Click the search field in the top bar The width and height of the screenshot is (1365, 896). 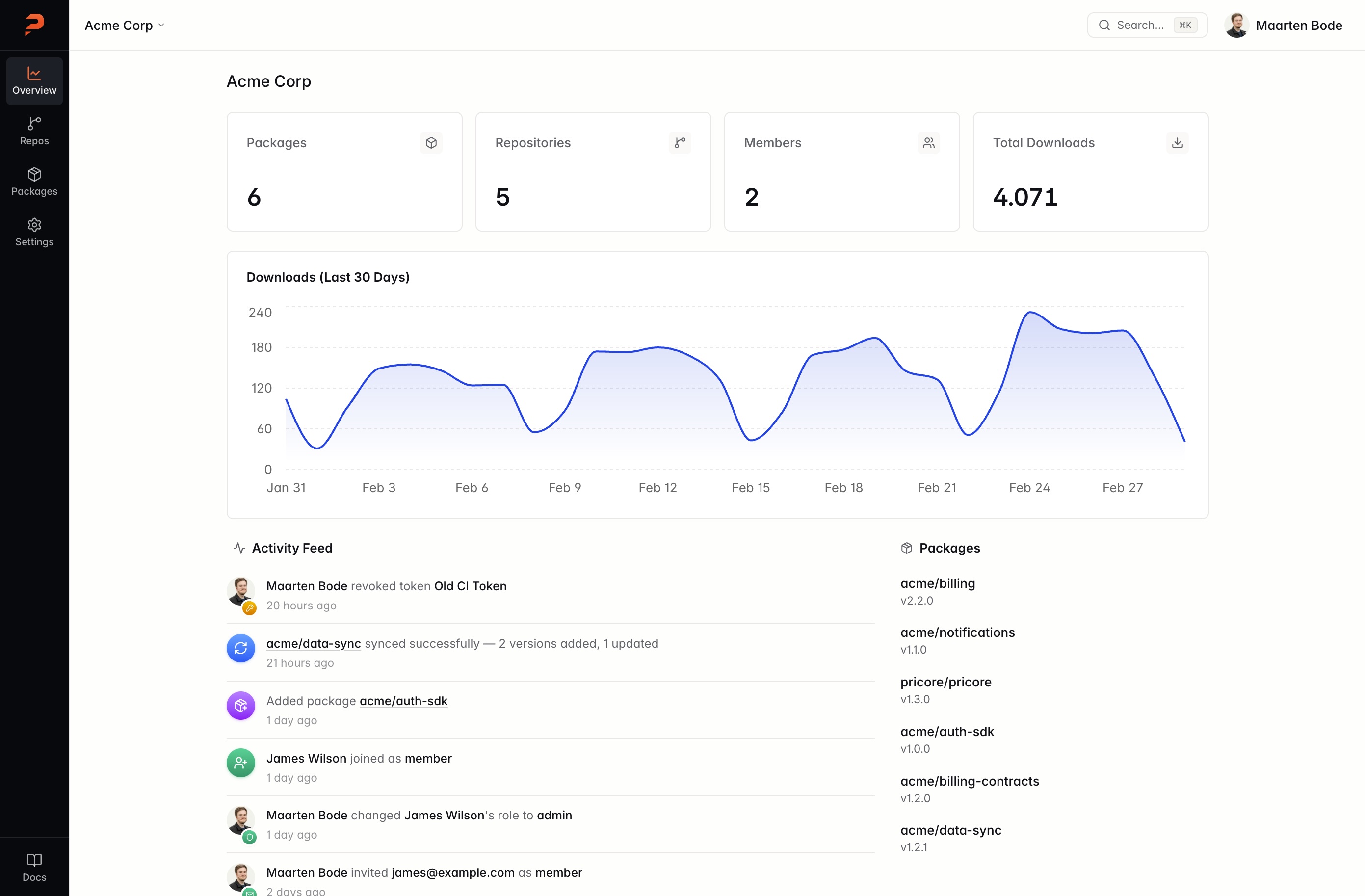1146,25
